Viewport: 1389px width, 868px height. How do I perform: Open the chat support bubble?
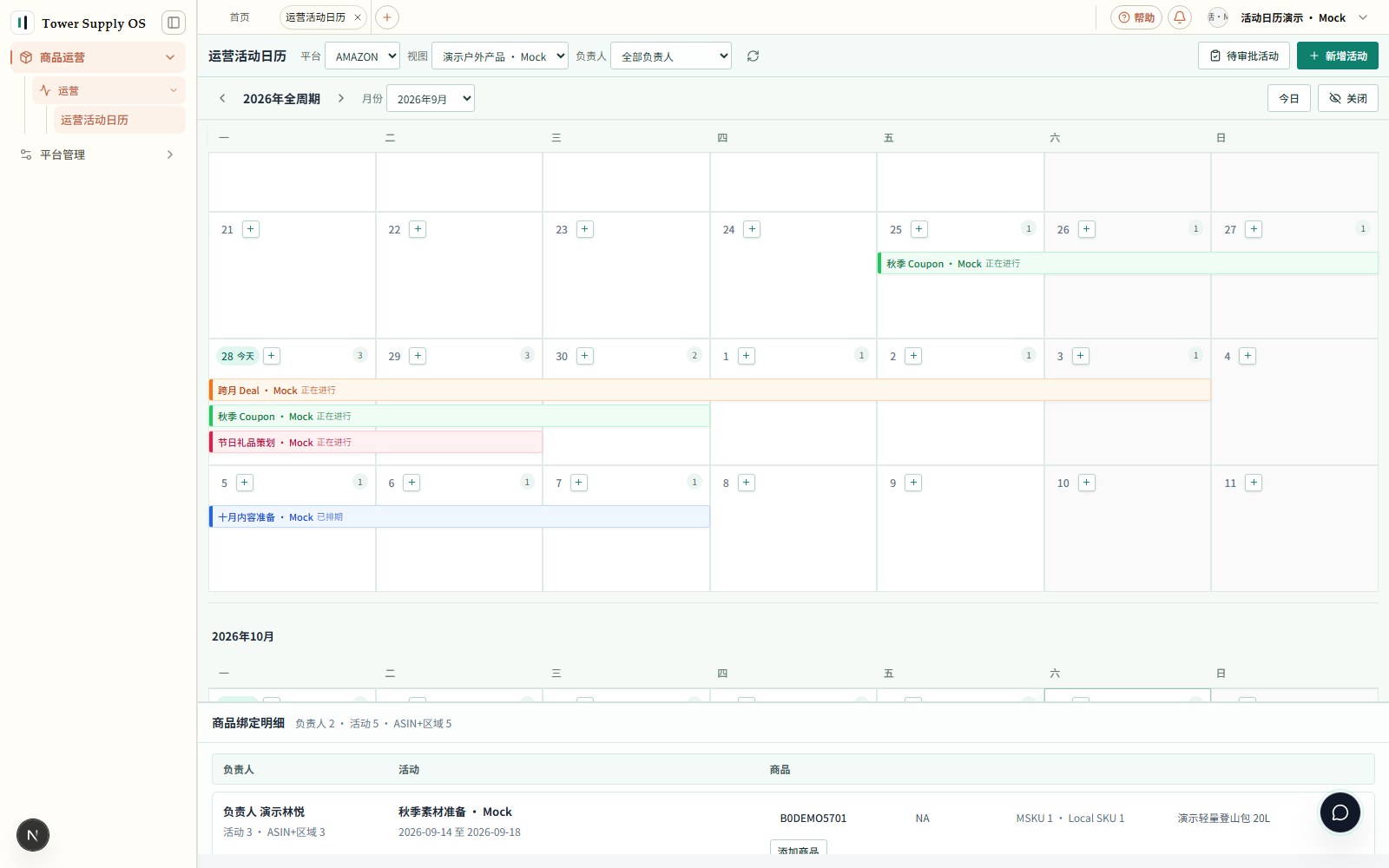[x=1340, y=812]
